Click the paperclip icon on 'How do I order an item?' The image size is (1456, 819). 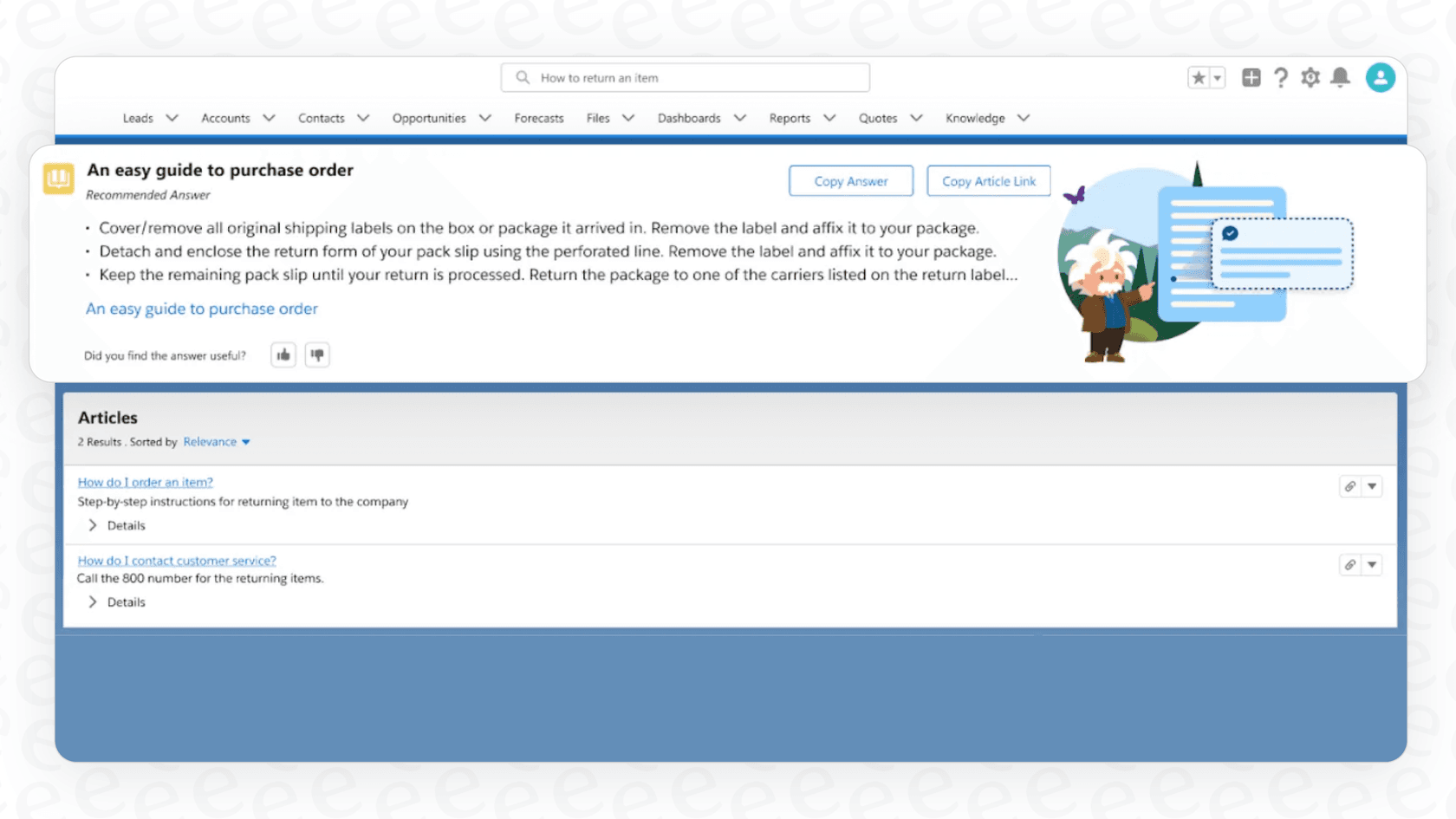(x=1349, y=486)
